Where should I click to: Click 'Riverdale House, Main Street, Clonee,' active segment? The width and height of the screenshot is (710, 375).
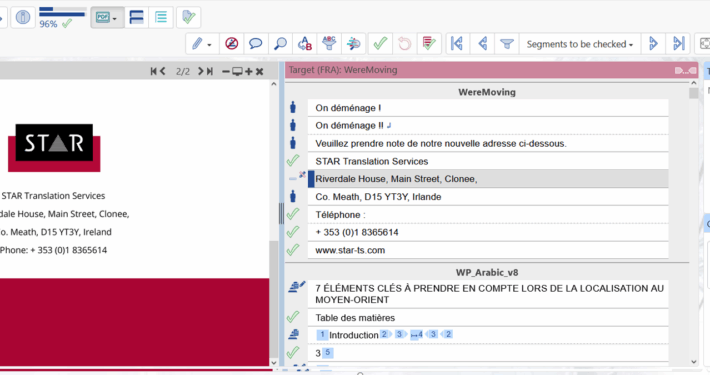[488, 179]
